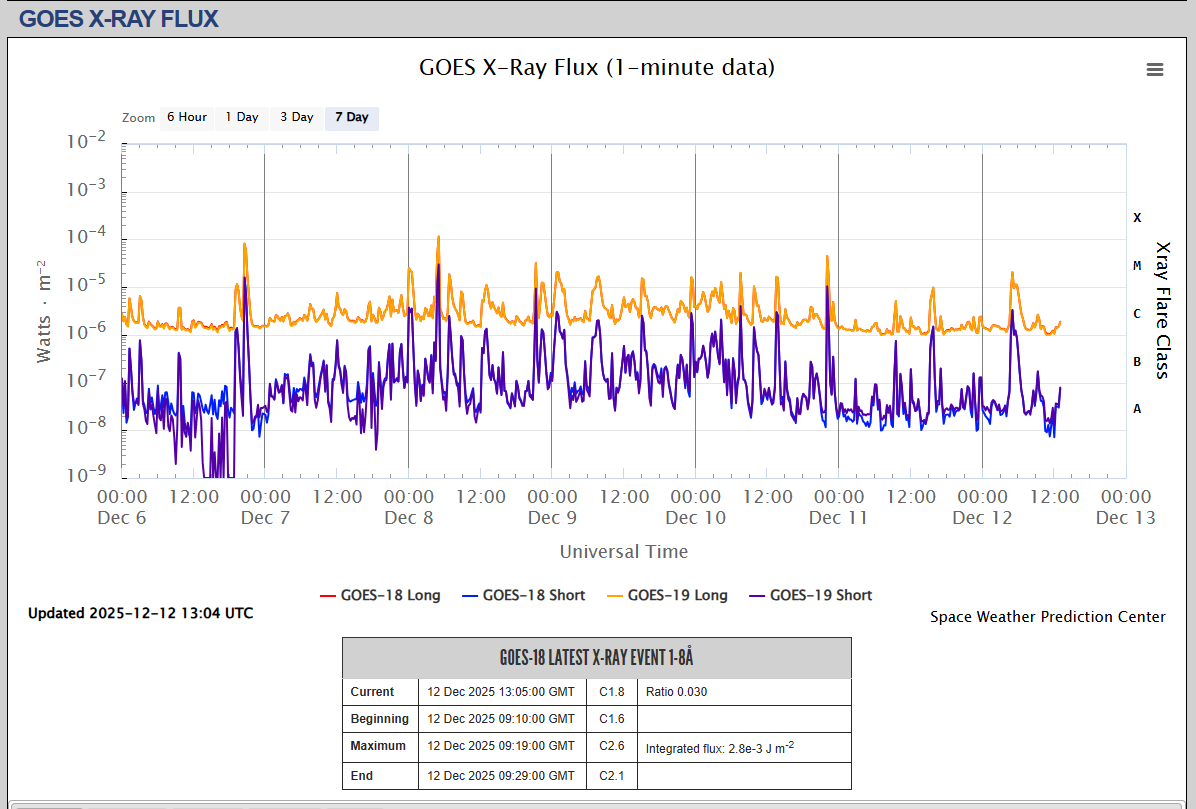This screenshot has width=1196, height=809.
Task: Select the 6 Hour zoom range
Action: tap(187, 117)
